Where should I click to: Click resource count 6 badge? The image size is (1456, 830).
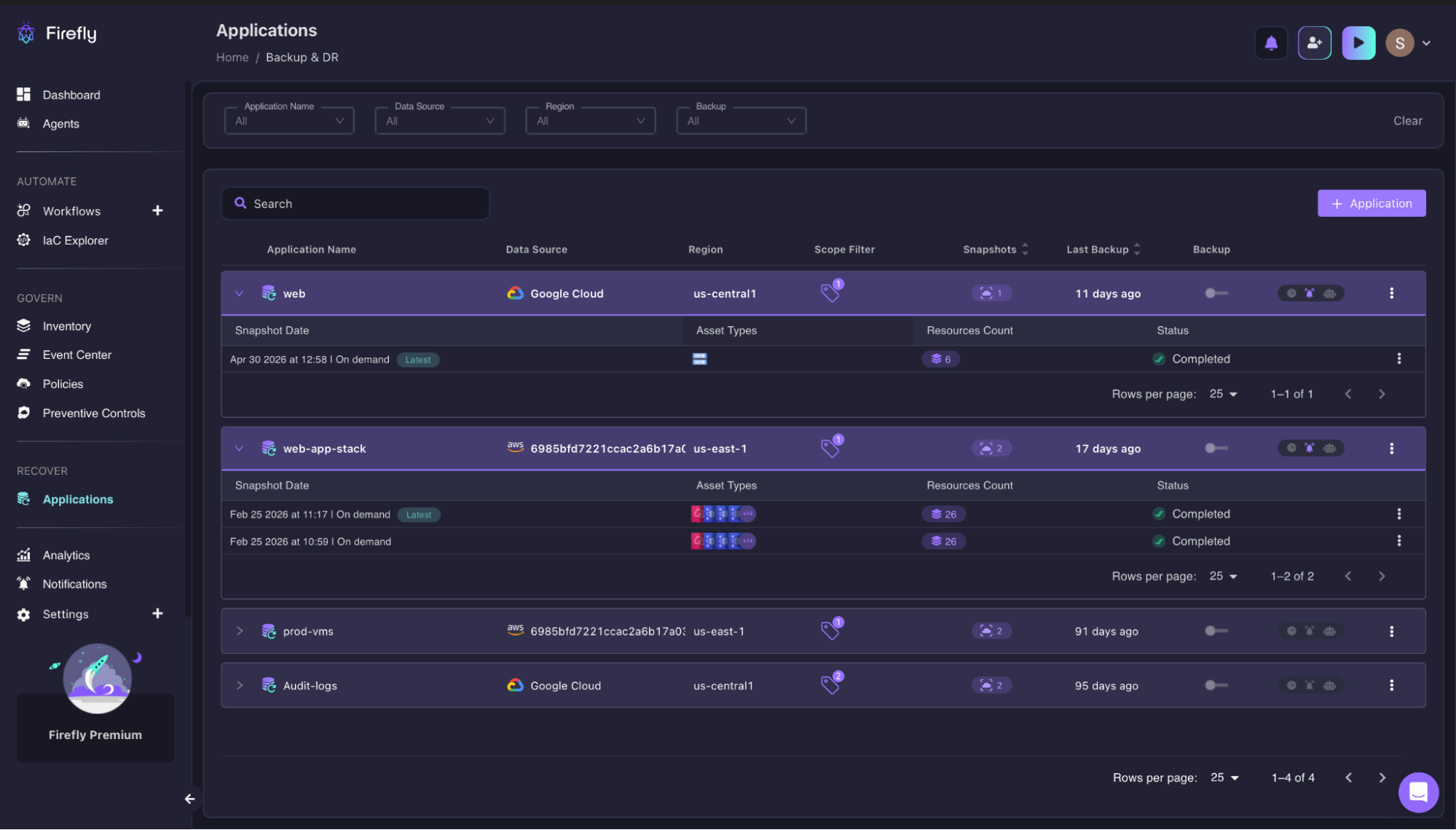tap(940, 359)
